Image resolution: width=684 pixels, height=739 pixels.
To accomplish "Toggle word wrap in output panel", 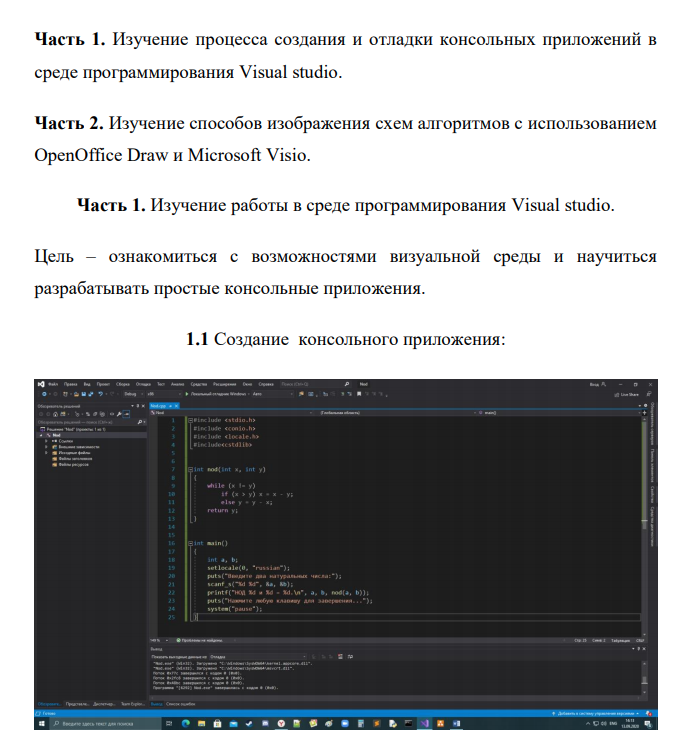I will (350, 657).
